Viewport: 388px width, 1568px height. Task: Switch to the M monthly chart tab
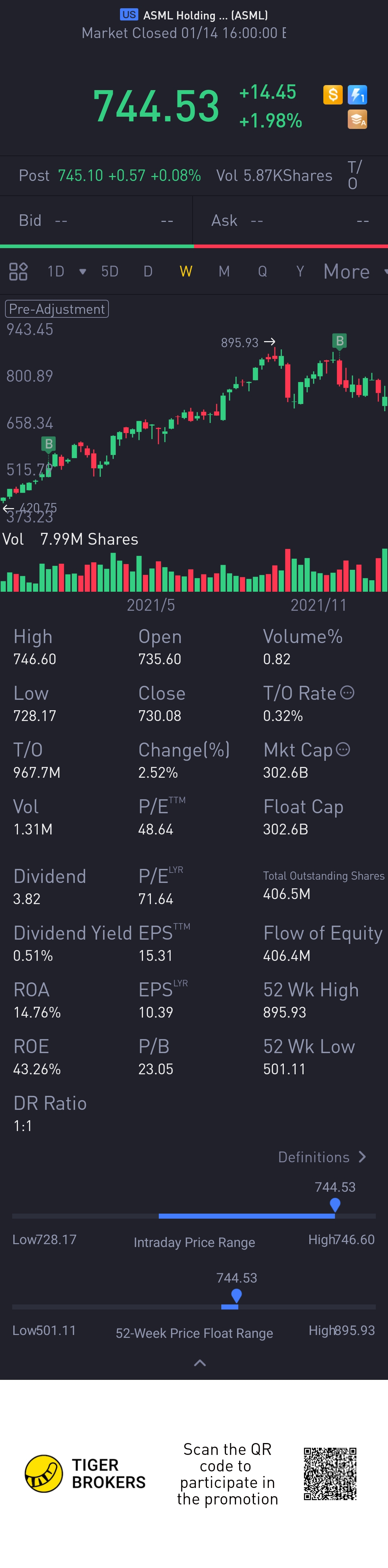point(224,271)
